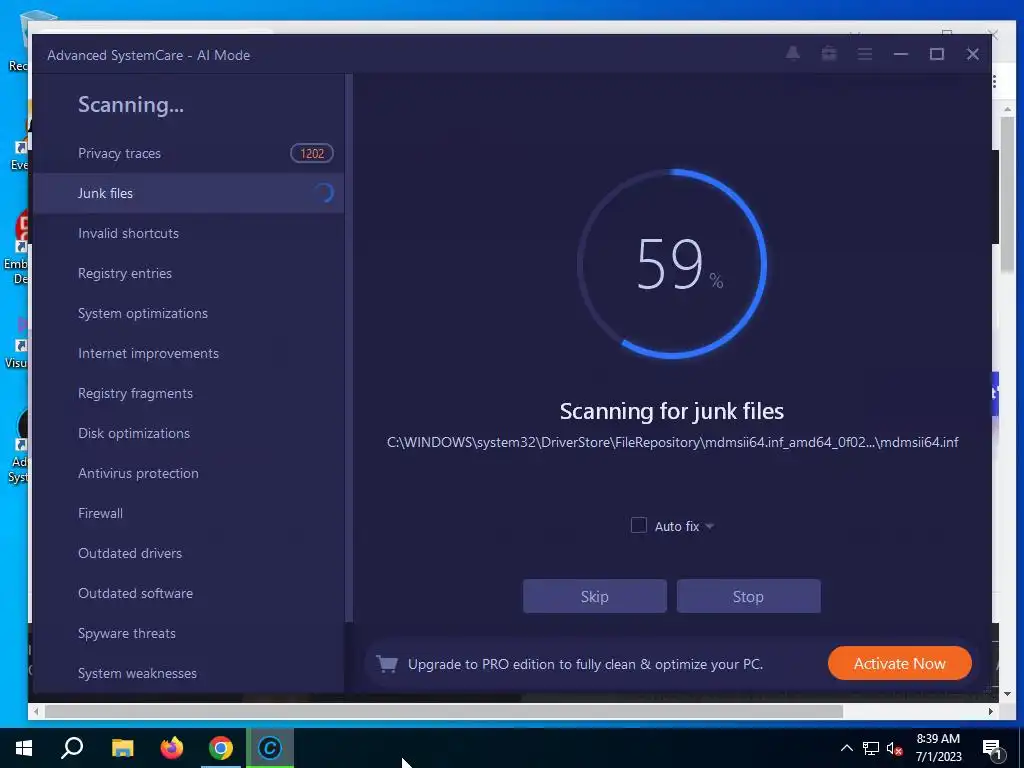Click the 1202 Privacy traces badge
The height and width of the screenshot is (768, 1024).
click(312, 153)
